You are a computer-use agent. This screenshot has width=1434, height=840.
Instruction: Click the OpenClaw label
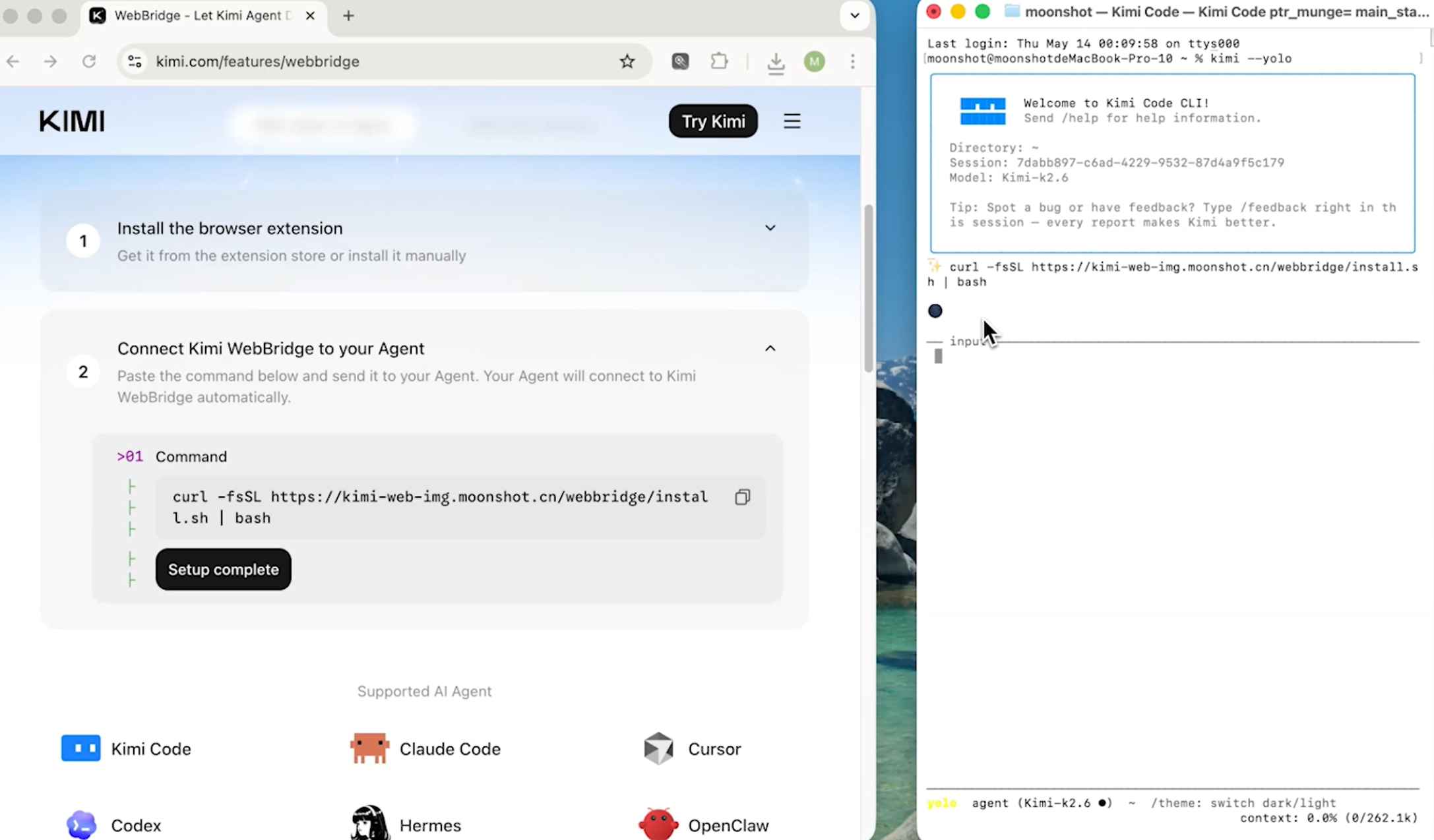pyautogui.click(x=728, y=825)
